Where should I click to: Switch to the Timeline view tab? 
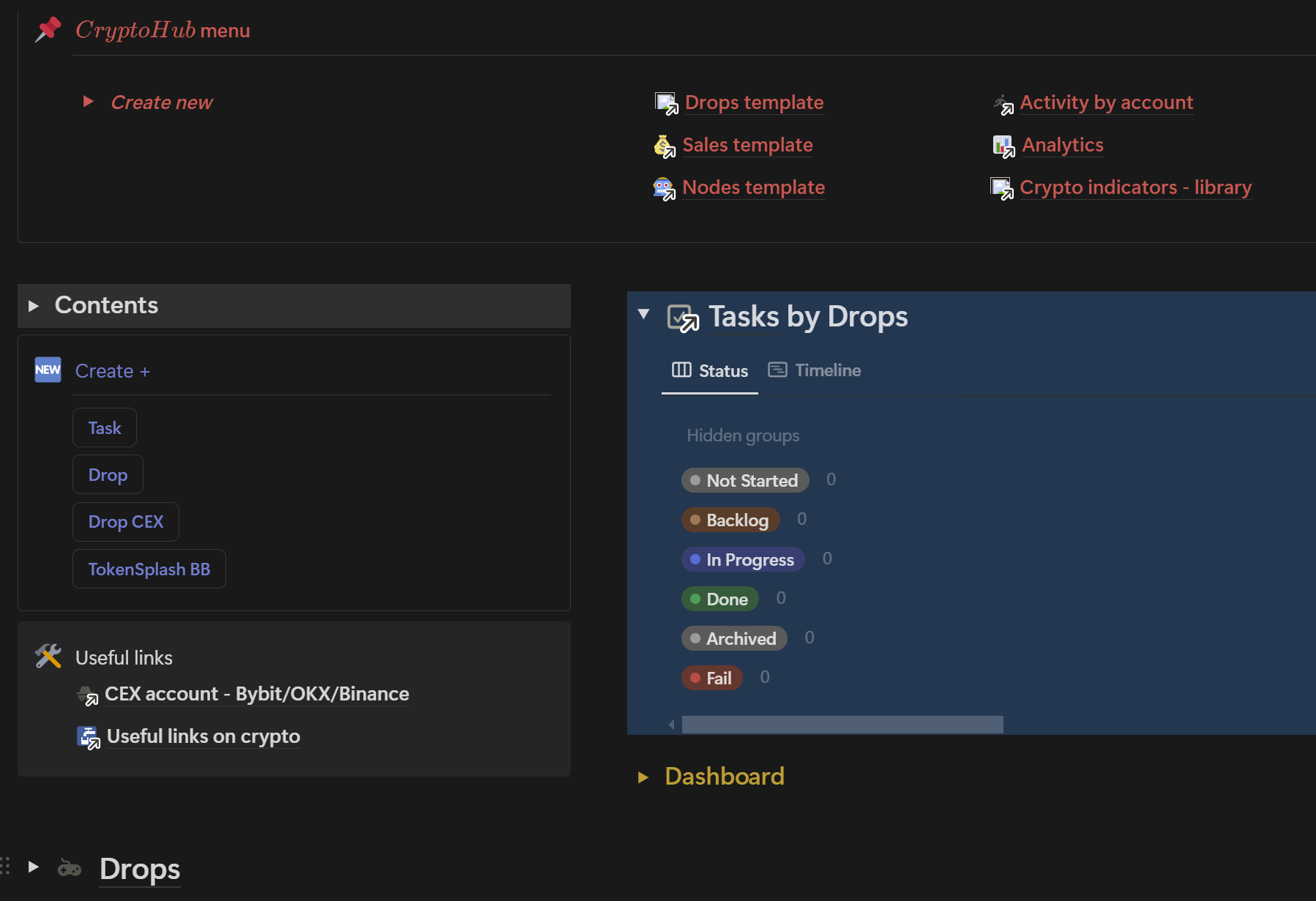click(814, 370)
